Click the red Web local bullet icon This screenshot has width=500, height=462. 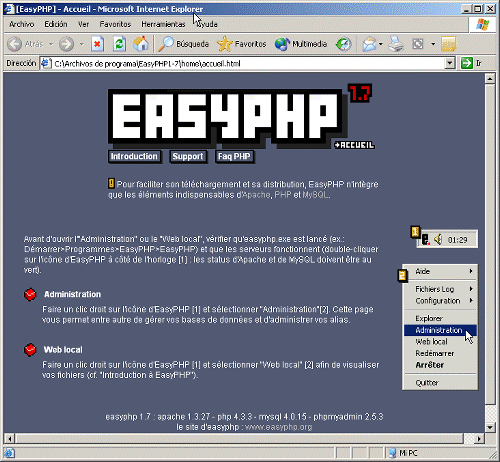pyautogui.click(x=30, y=350)
